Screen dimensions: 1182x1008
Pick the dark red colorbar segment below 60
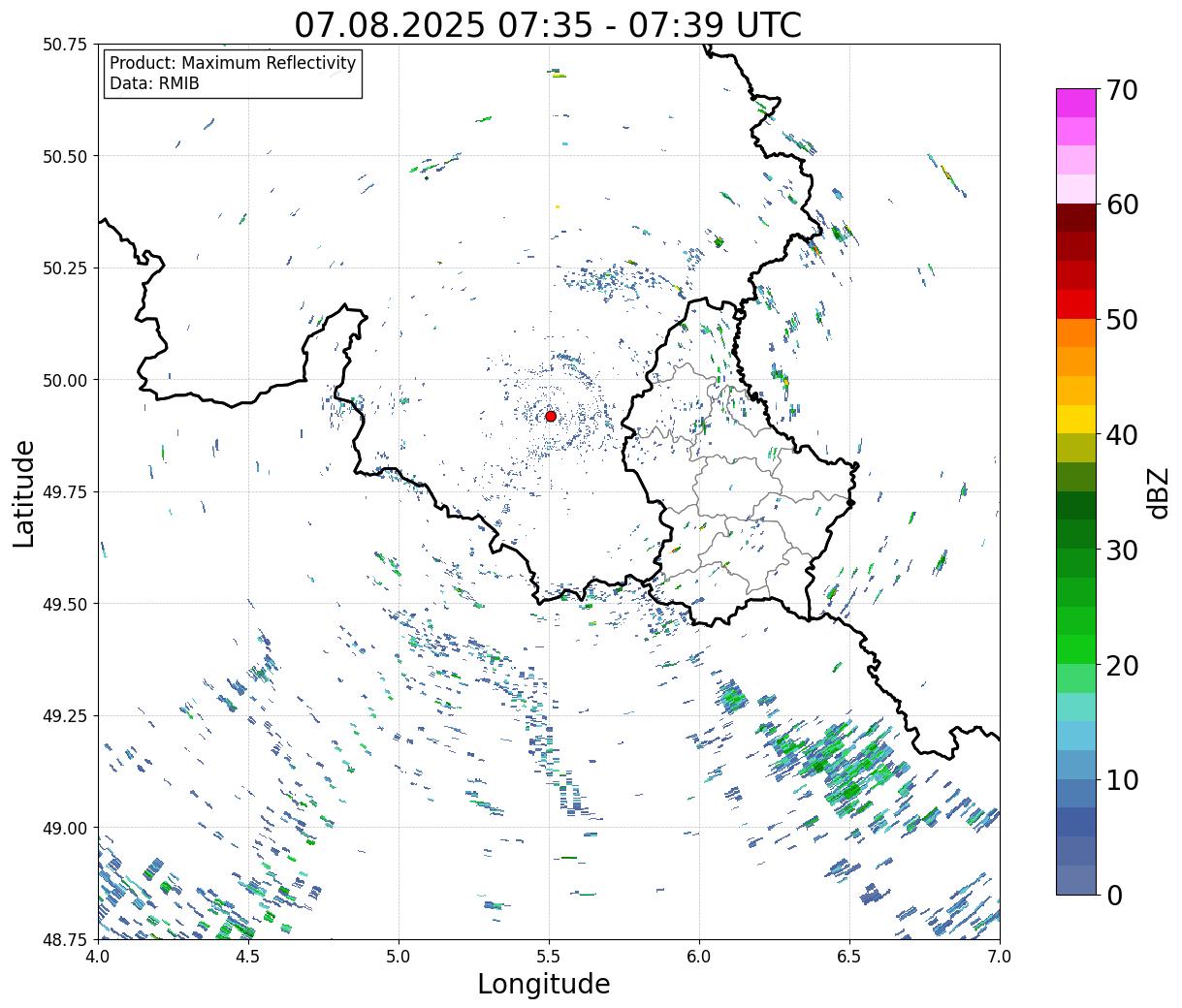(1076, 218)
